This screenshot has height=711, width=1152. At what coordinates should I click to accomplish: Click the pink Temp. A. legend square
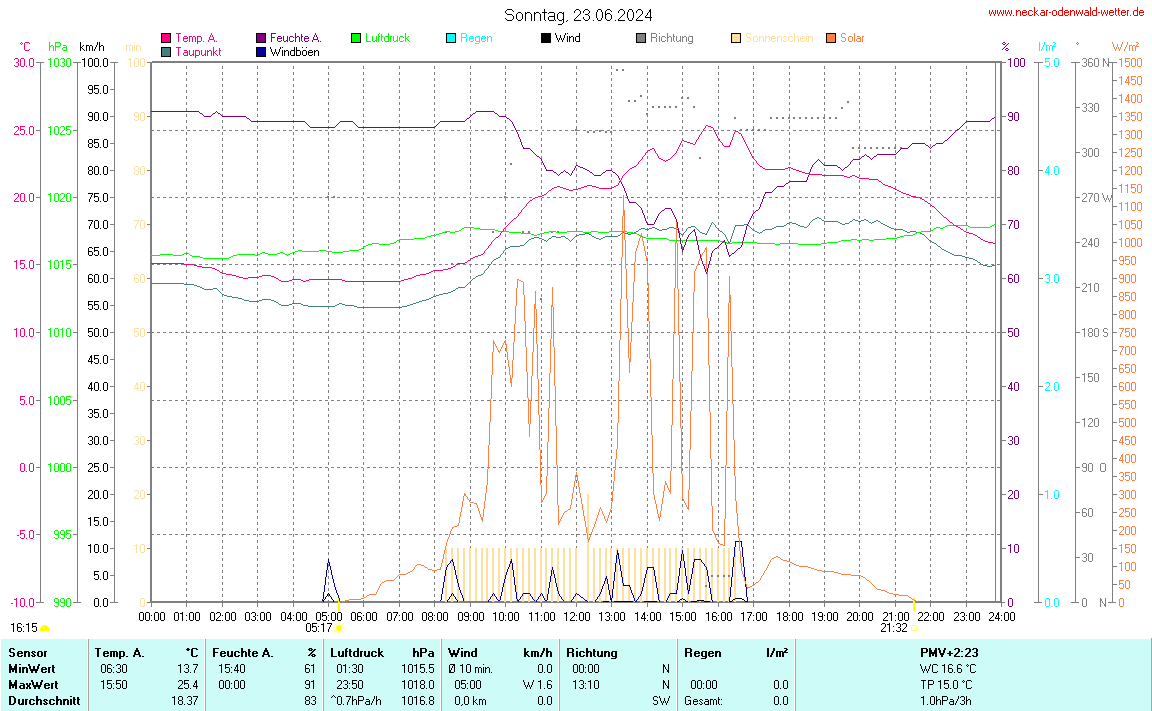(x=166, y=38)
